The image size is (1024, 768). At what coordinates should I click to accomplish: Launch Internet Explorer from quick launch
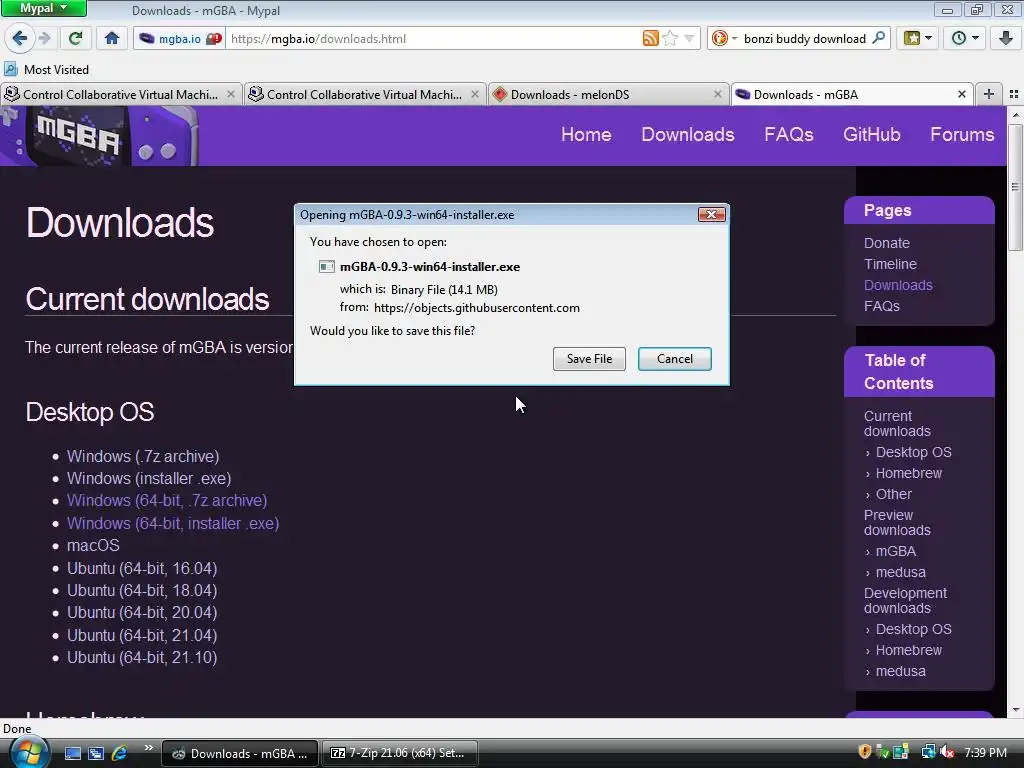[x=120, y=753]
